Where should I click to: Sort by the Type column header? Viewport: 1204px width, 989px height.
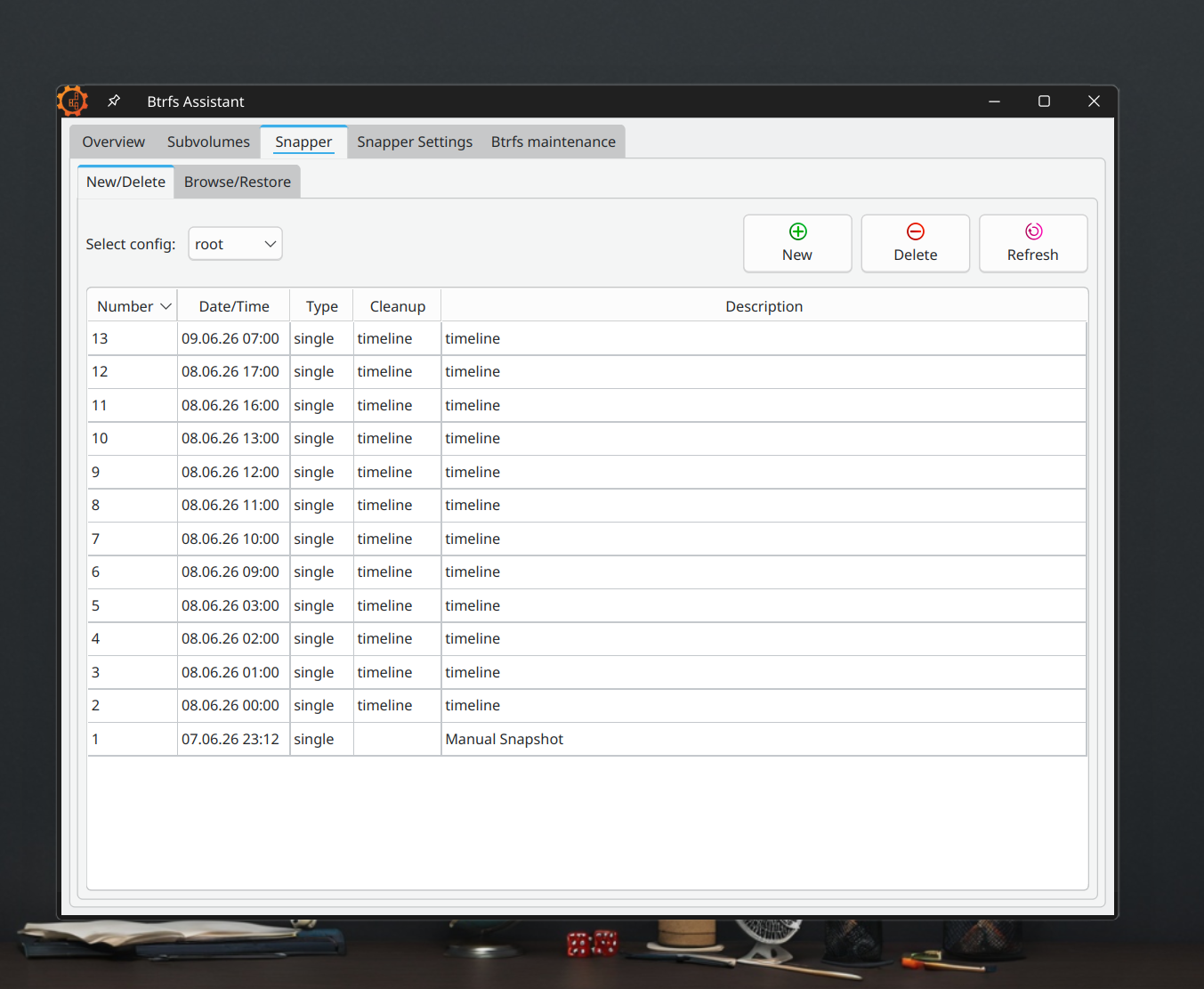pos(322,306)
